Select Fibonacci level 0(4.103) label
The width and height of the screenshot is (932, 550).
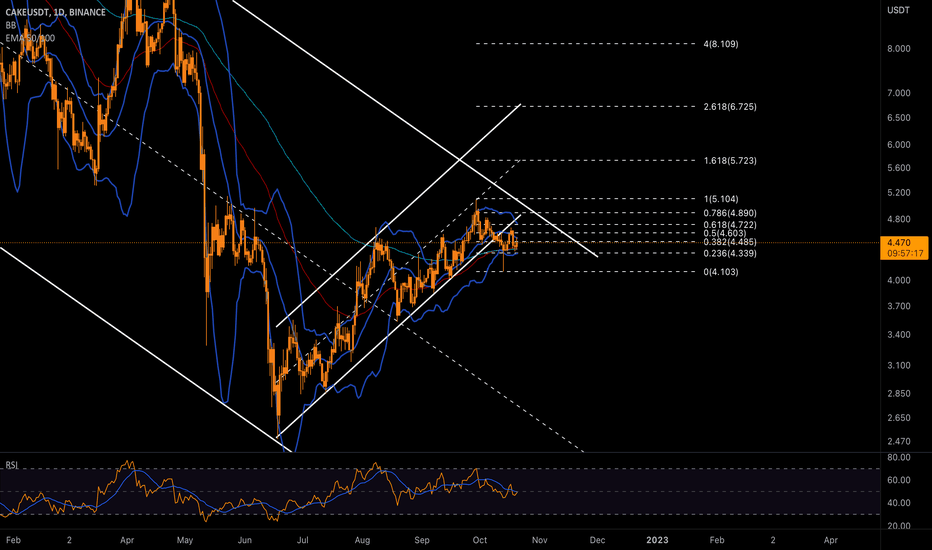(721, 272)
